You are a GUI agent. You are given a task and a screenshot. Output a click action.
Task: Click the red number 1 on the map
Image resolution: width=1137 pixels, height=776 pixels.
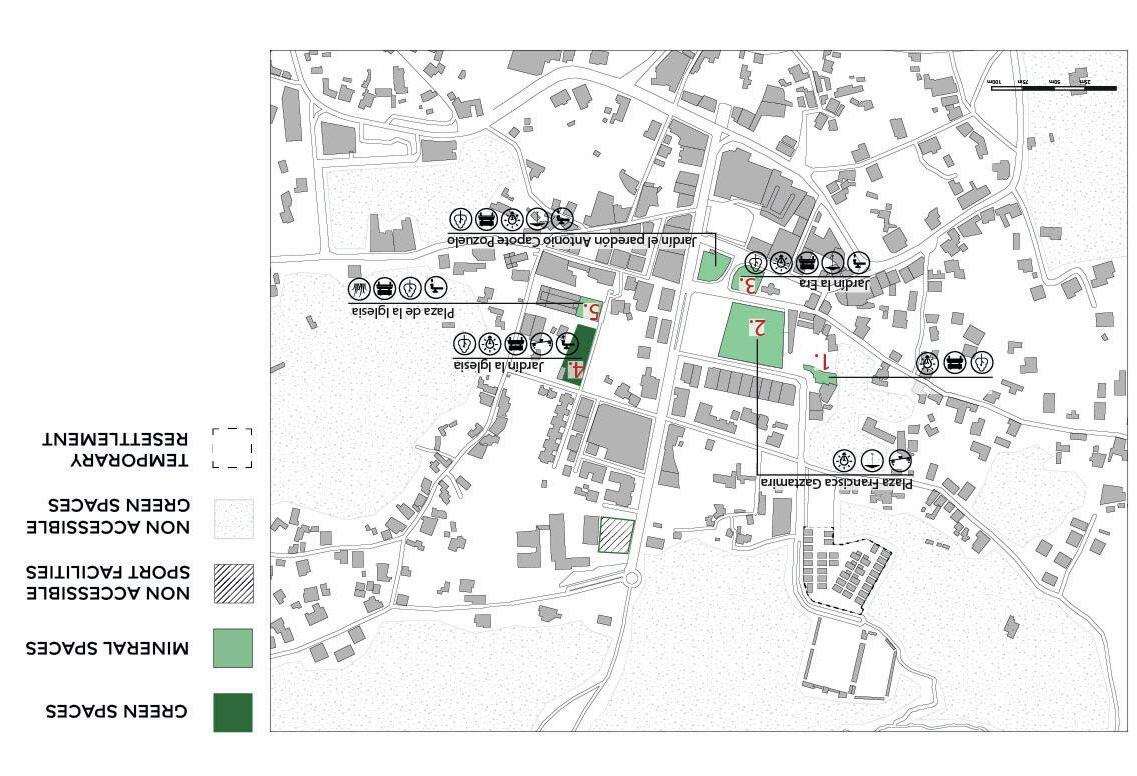[x=821, y=360]
